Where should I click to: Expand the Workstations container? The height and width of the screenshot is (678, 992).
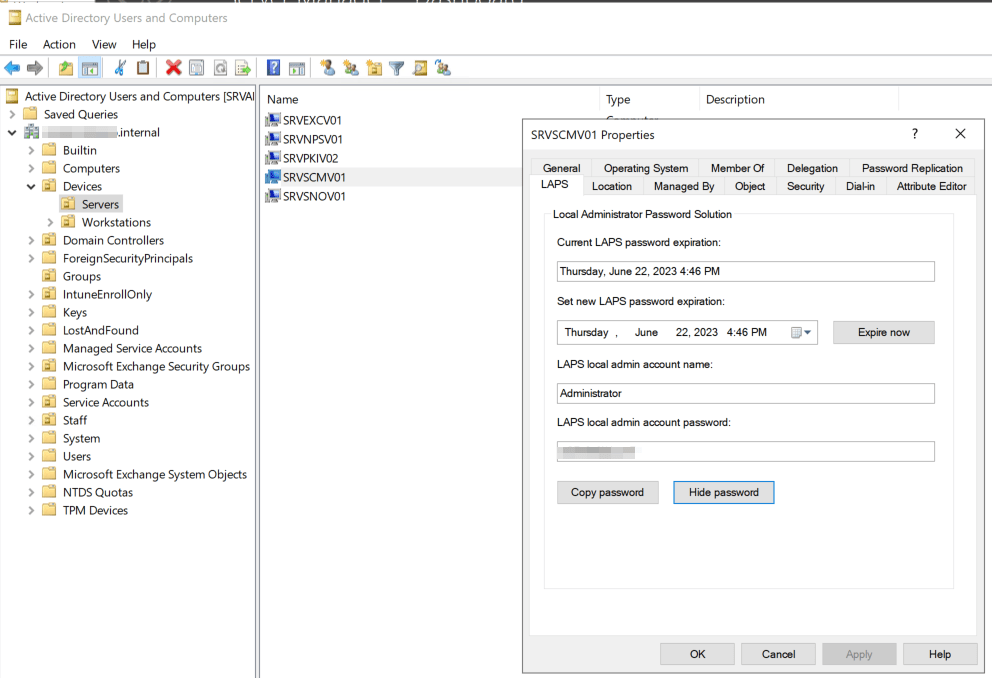click(48, 222)
